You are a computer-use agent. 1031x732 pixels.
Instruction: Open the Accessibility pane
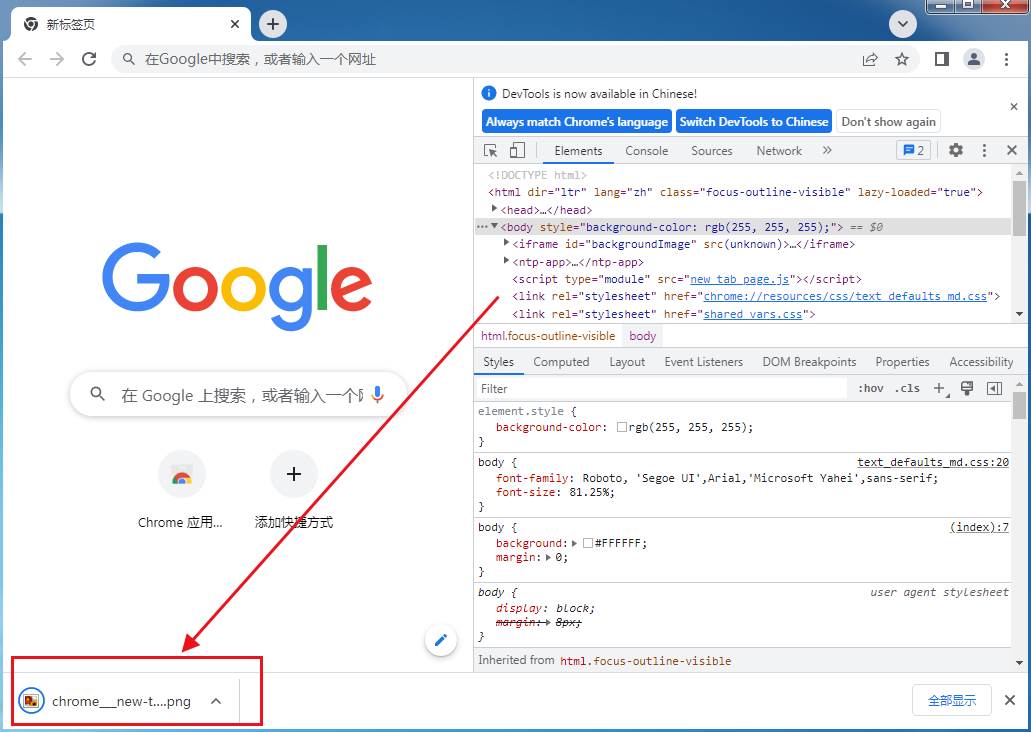981,362
